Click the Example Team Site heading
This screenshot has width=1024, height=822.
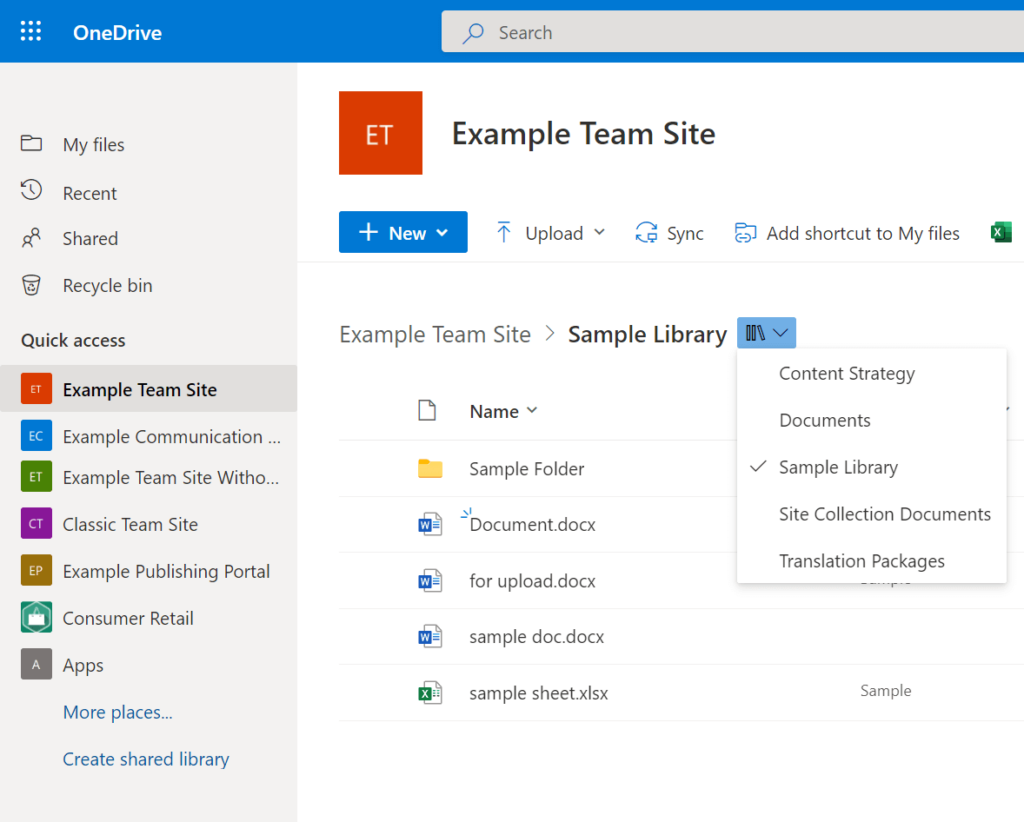584,134
